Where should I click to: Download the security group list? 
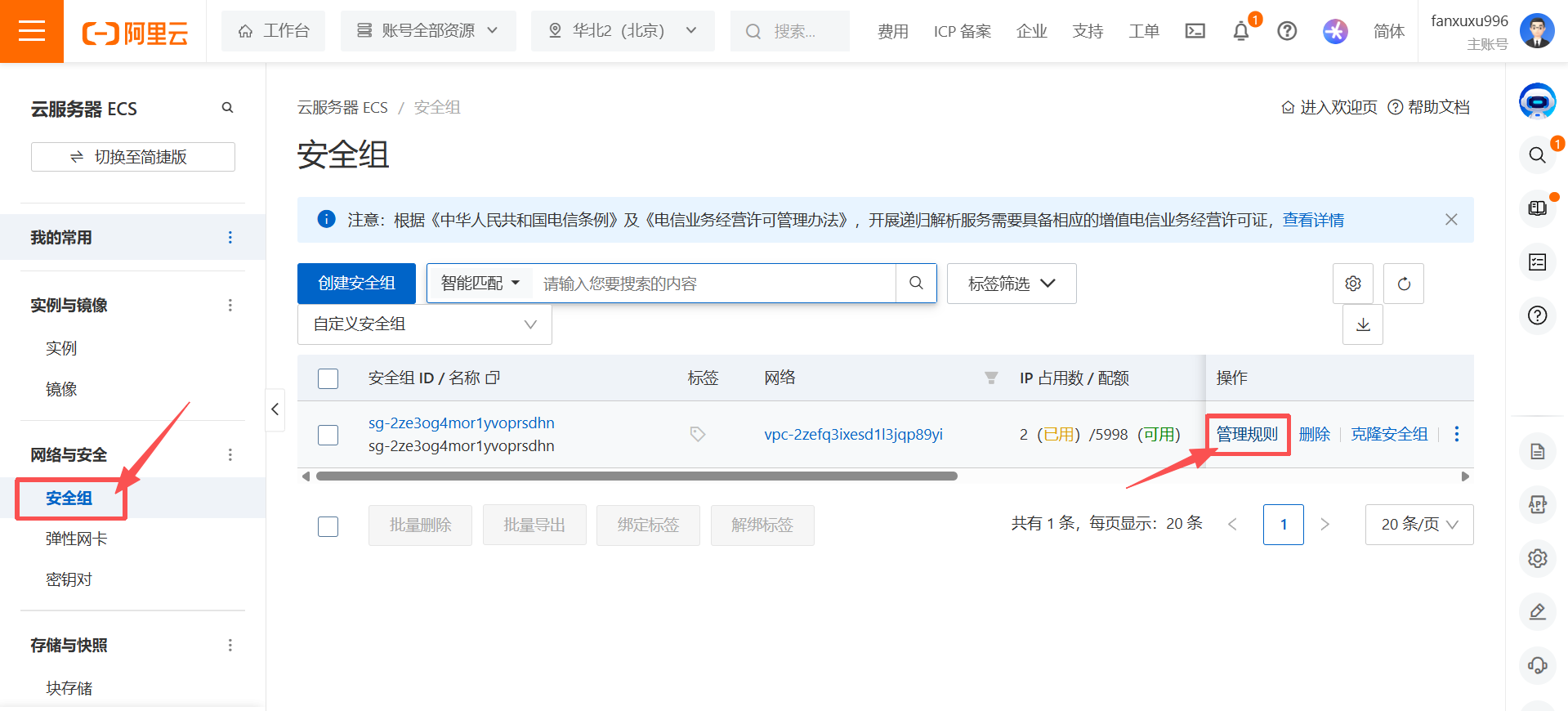pos(1363,324)
